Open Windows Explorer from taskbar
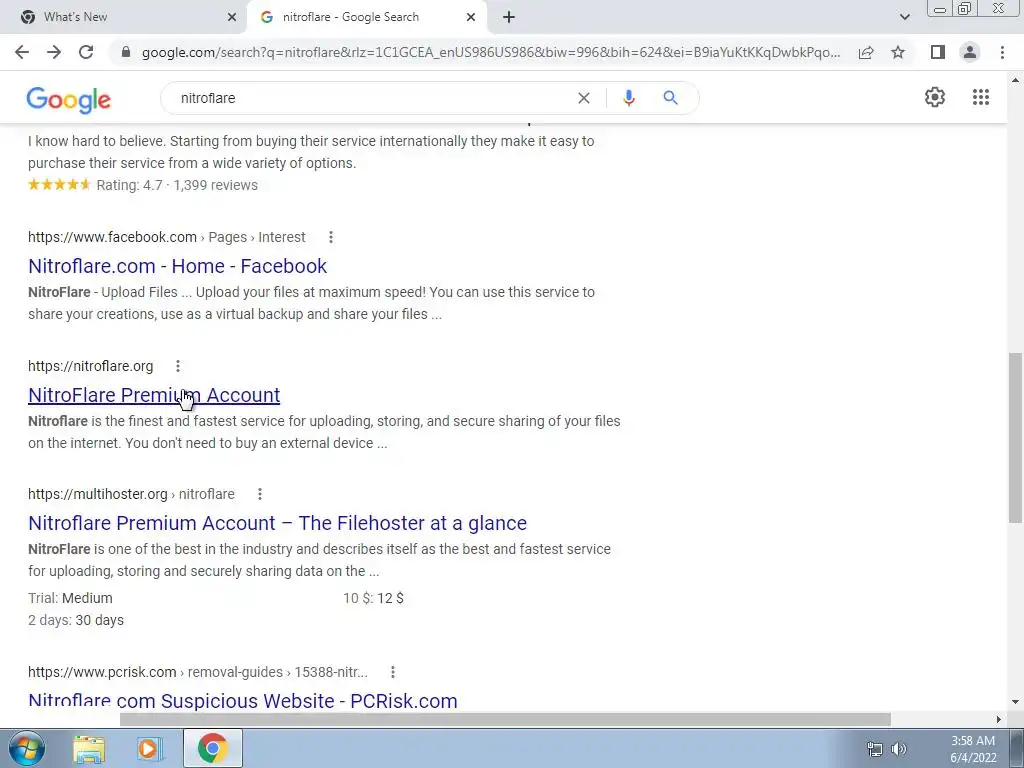The width and height of the screenshot is (1024, 768). (x=89, y=749)
